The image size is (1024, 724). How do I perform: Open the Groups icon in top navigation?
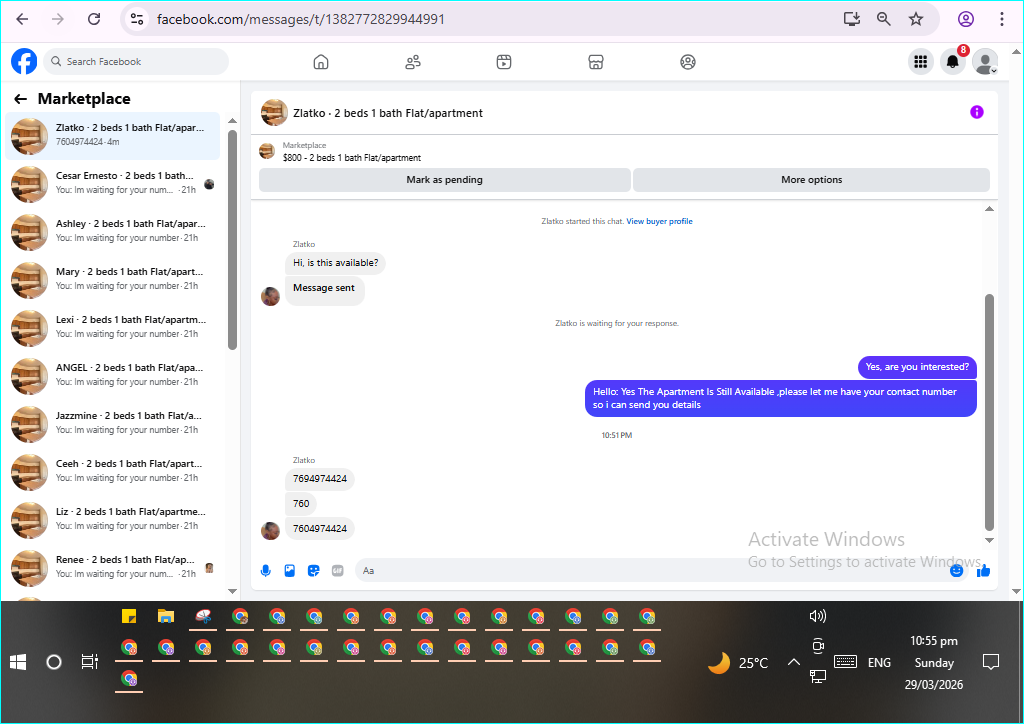tap(688, 62)
